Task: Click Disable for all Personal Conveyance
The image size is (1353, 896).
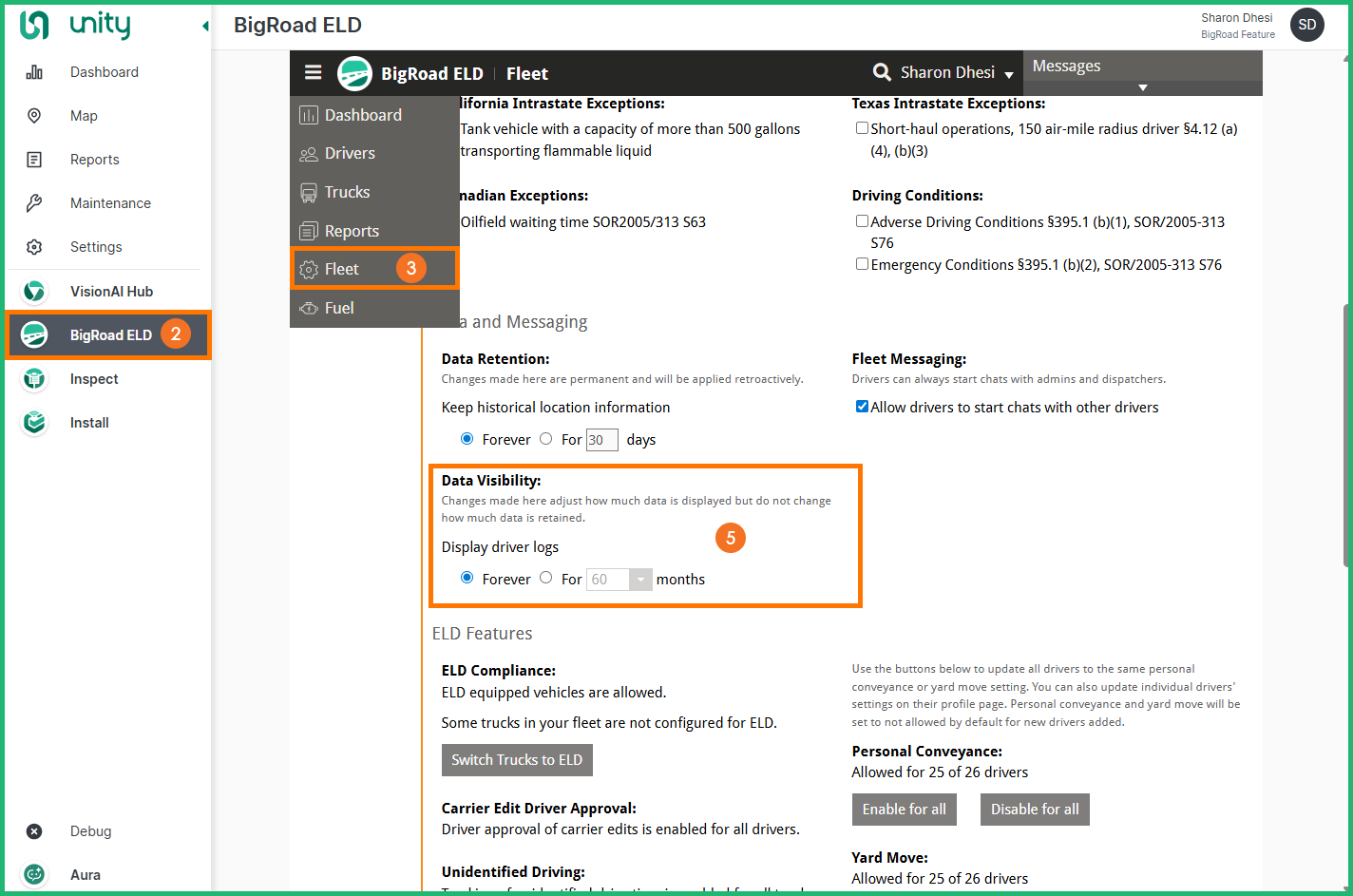Action: (x=1035, y=810)
